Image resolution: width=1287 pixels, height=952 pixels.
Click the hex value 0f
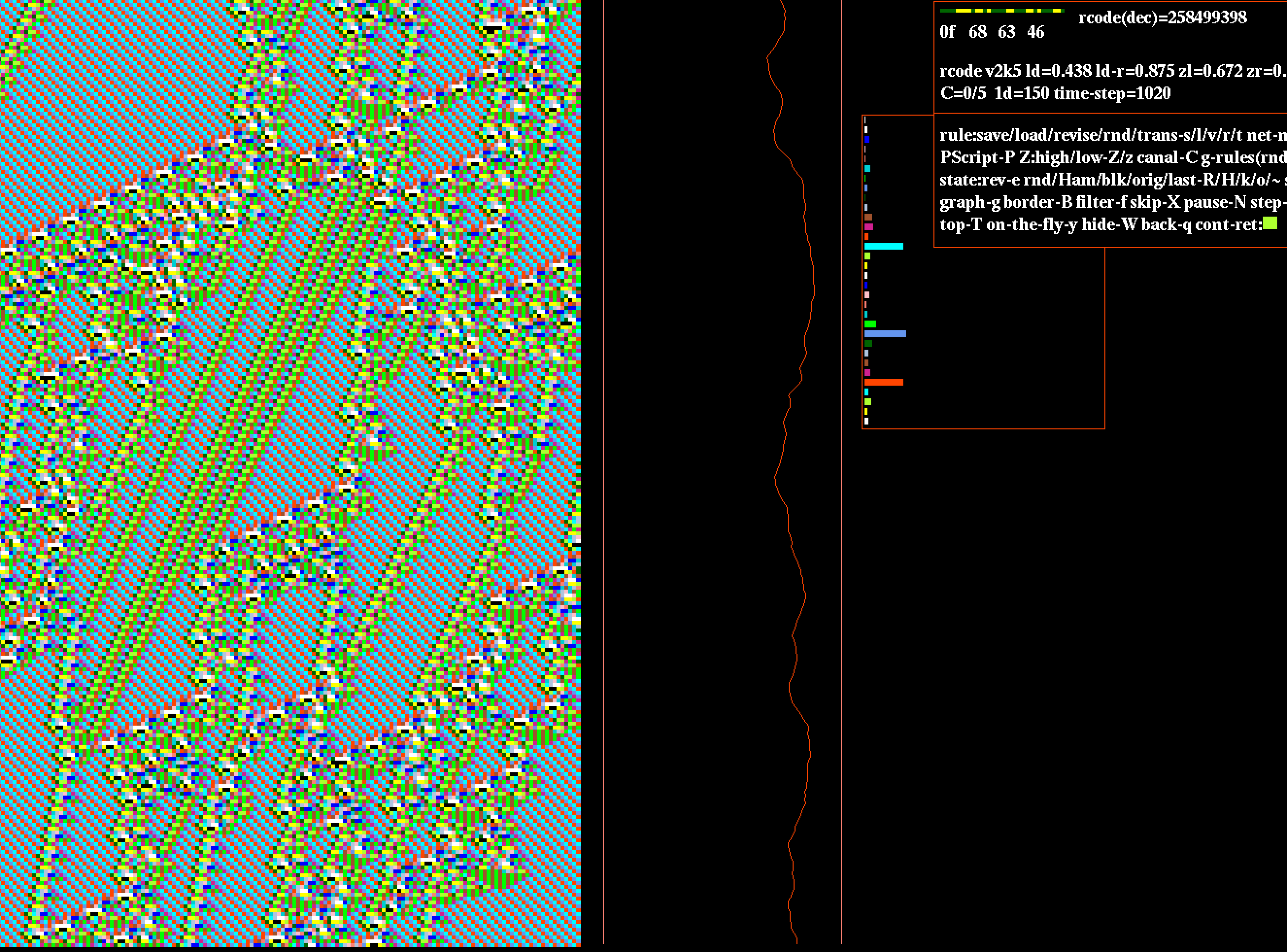click(947, 32)
